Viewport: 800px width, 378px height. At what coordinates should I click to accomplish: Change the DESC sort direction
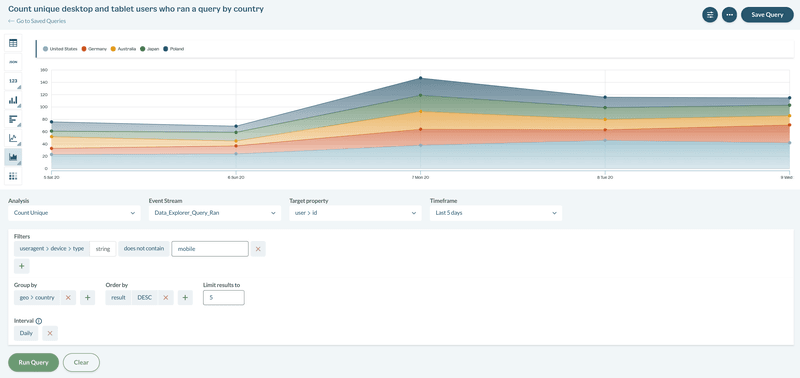[x=145, y=297]
